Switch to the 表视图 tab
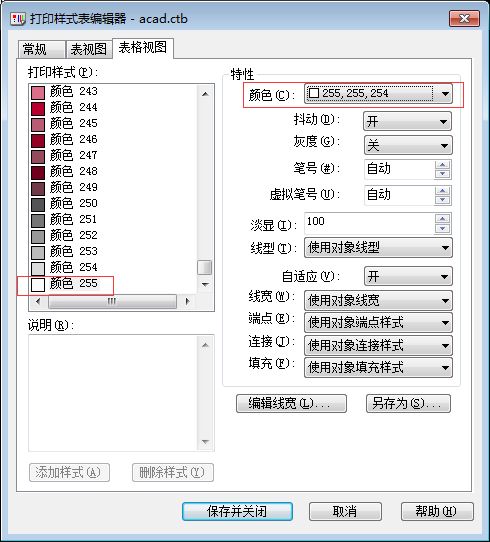 pyautogui.click(x=89, y=49)
